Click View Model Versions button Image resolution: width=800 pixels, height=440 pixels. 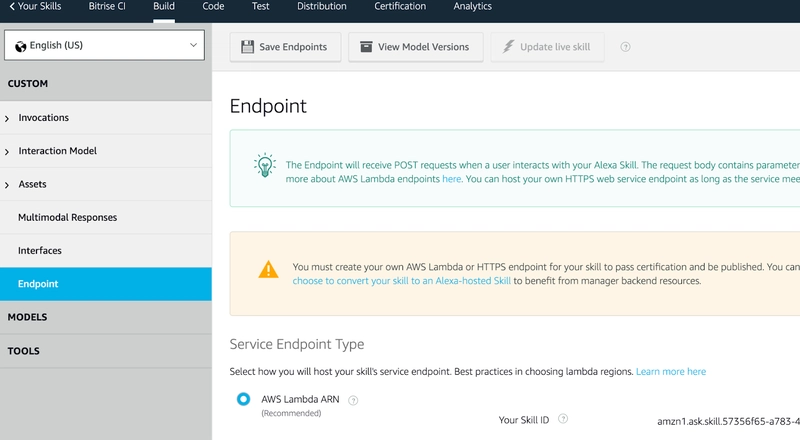[x=416, y=47]
